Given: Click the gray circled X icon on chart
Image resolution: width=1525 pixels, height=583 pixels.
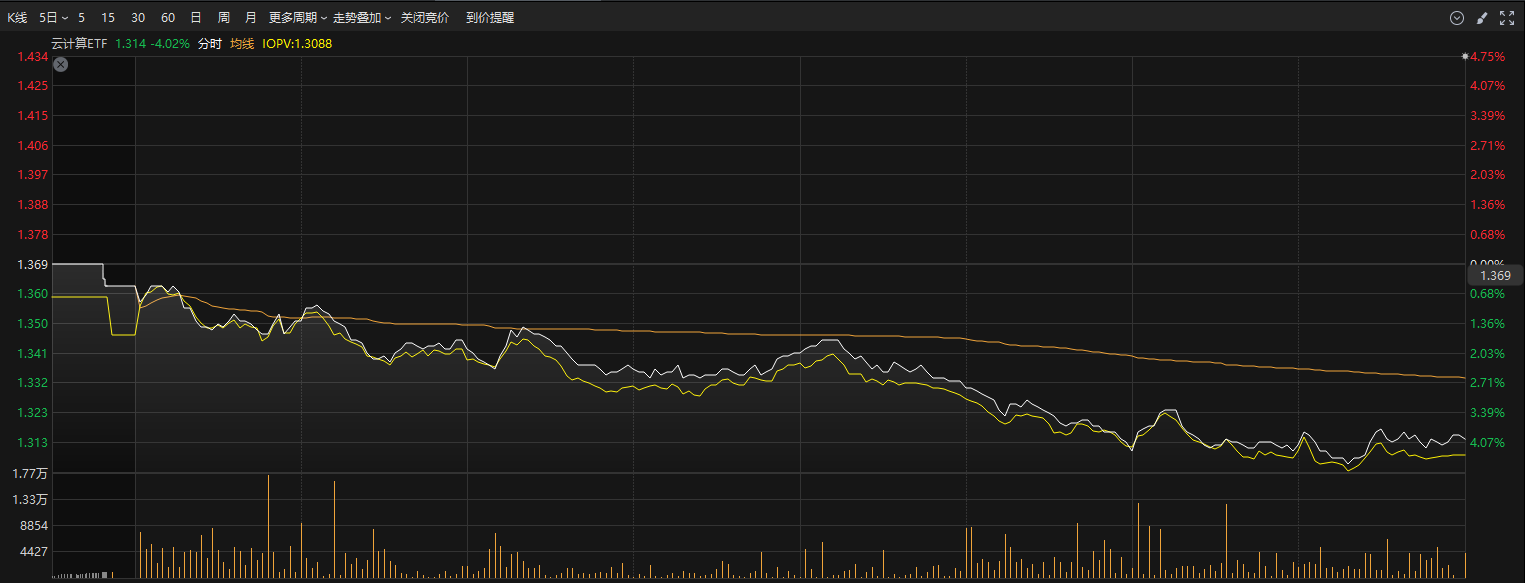Looking at the screenshot, I should point(60,65).
